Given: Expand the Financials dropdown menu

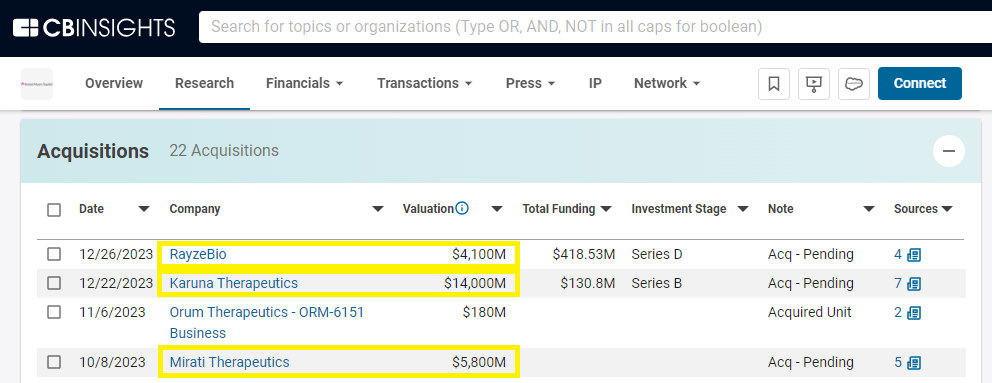Looking at the screenshot, I should pyautogui.click(x=304, y=83).
